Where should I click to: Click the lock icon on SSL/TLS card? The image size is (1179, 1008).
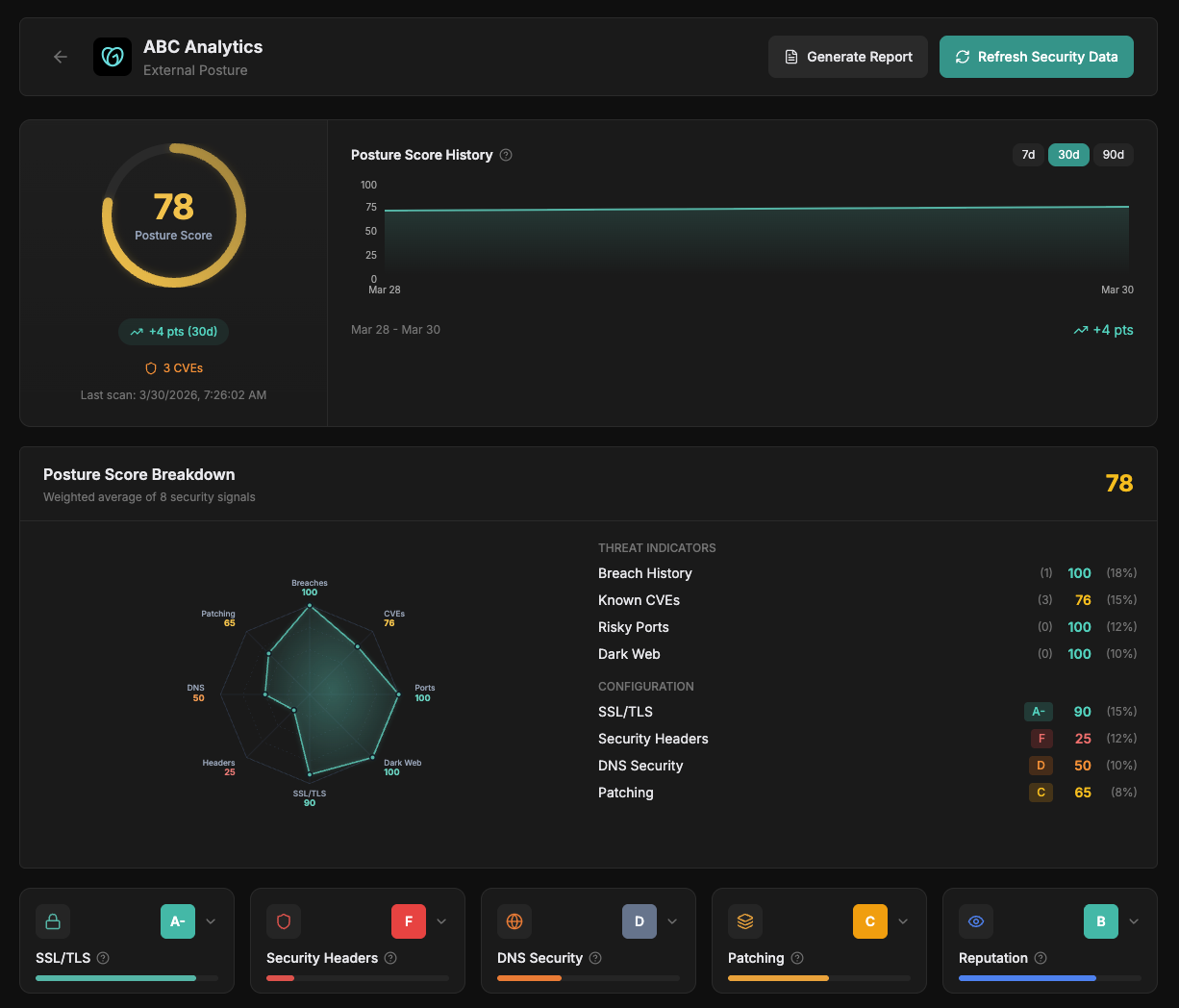pos(53,921)
